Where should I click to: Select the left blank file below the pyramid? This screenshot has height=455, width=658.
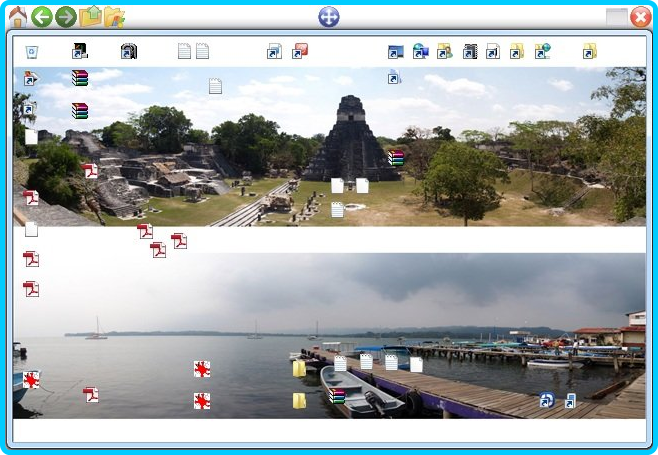click(337, 186)
